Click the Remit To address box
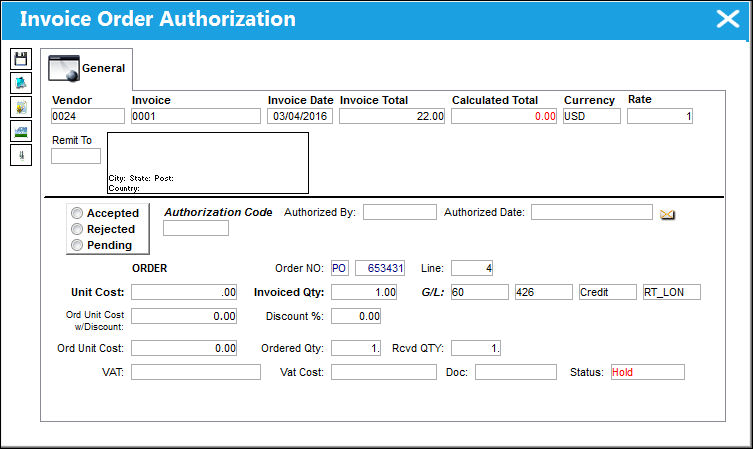Viewport: 753px width, 449px height. click(208, 163)
